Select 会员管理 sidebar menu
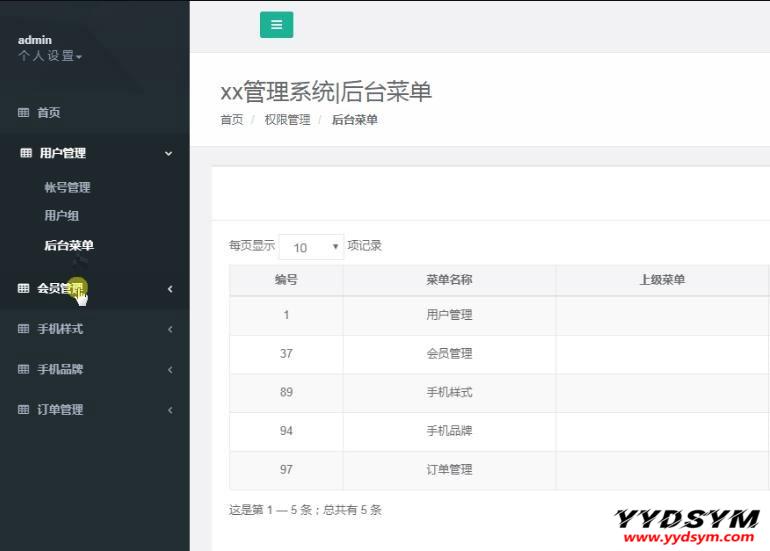This screenshot has width=770, height=551. pos(60,288)
